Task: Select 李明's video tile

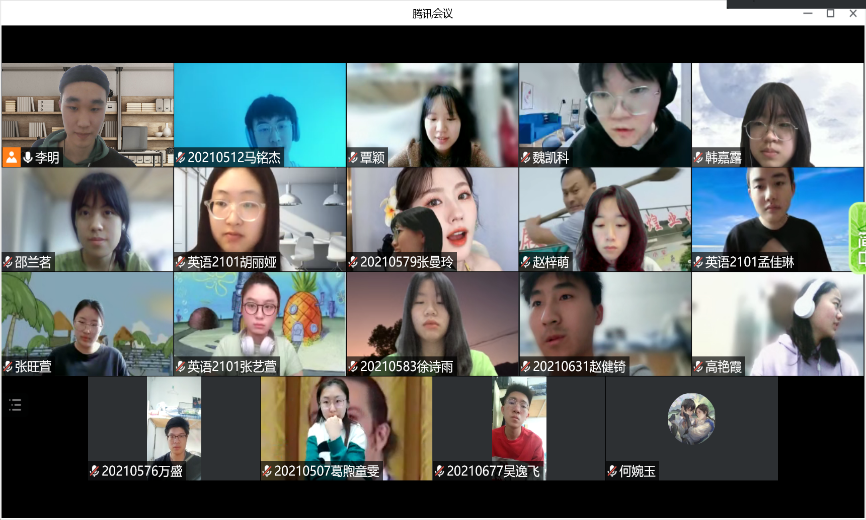Action: [87, 110]
